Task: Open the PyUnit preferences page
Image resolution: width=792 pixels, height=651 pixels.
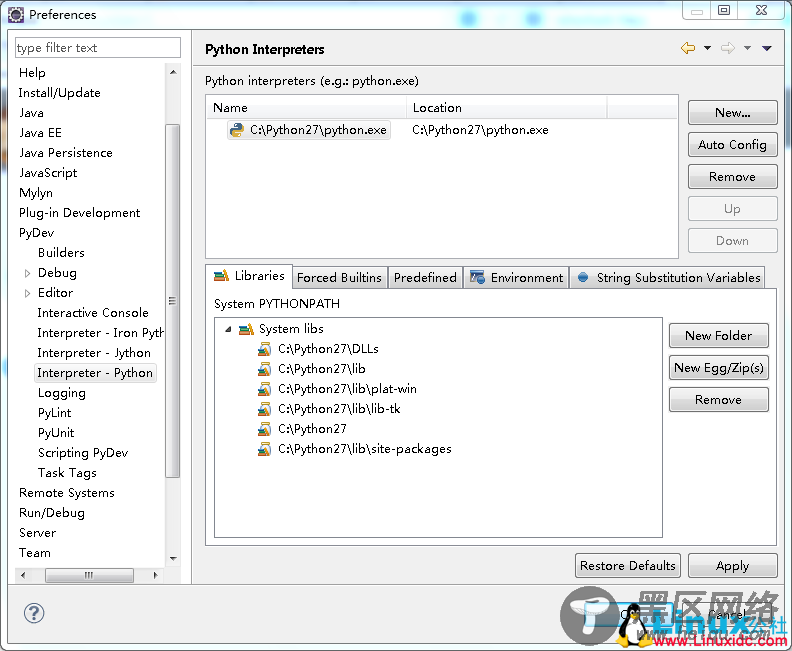Action: (x=56, y=433)
